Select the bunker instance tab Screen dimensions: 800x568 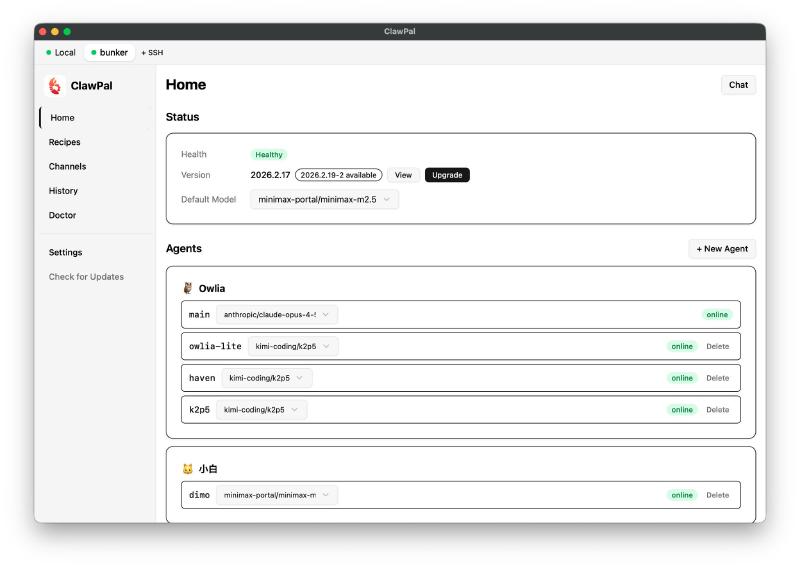point(109,52)
